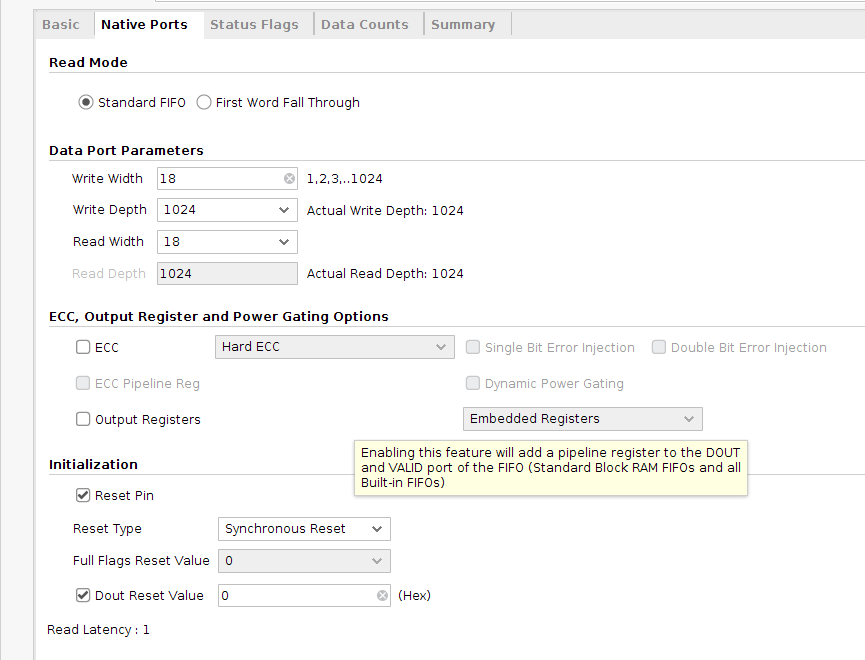The image size is (865, 660).
Task: Open the Hard ECC dropdown
Action: click(440, 347)
